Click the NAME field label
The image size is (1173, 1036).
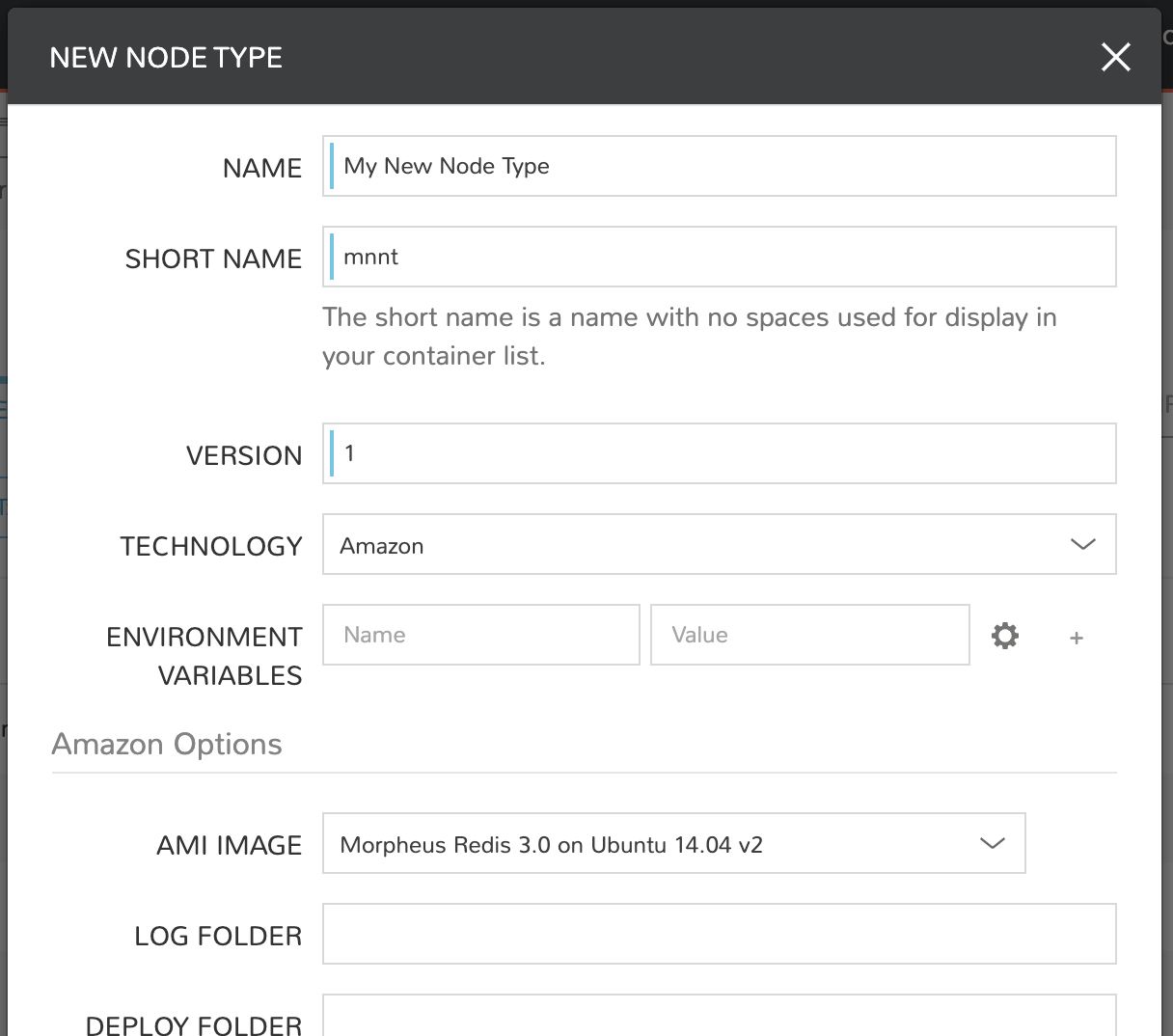pyautogui.click(x=261, y=168)
